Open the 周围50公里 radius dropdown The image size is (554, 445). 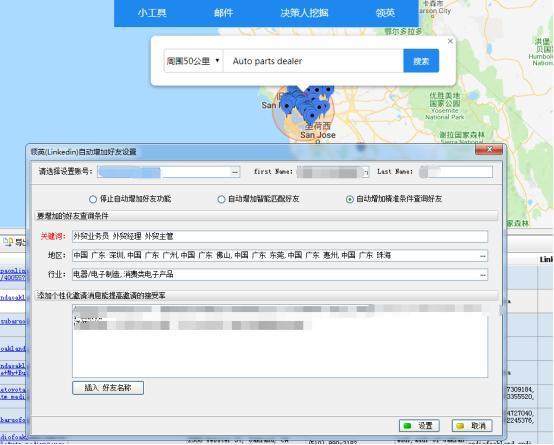pyautogui.click(x=193, y=61)
